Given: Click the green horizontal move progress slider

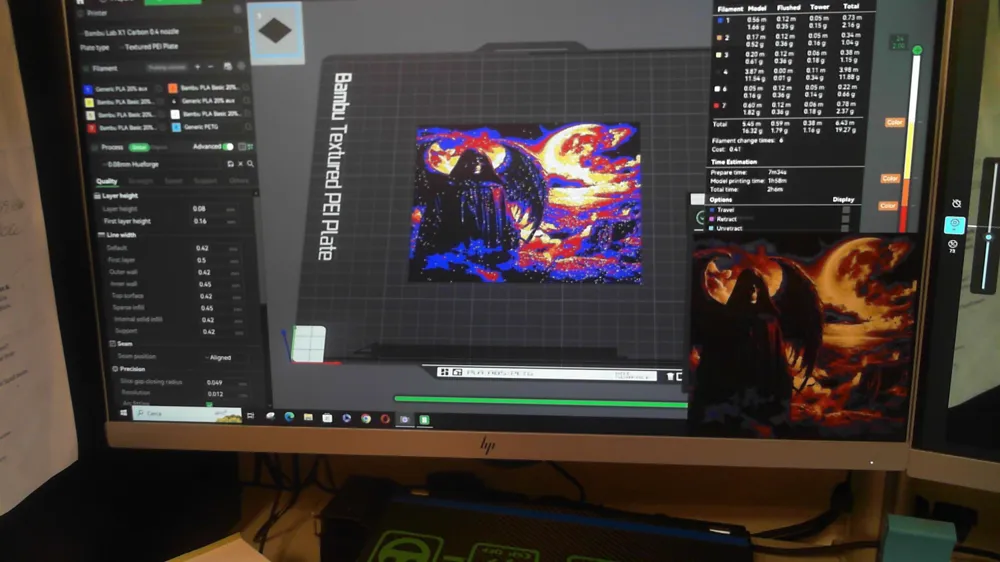Looking at the screenshot, I should (541, 401).
